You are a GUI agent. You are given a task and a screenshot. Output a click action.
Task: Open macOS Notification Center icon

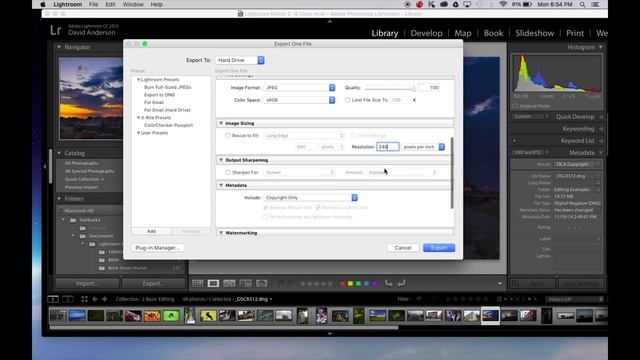click(596, 4)
